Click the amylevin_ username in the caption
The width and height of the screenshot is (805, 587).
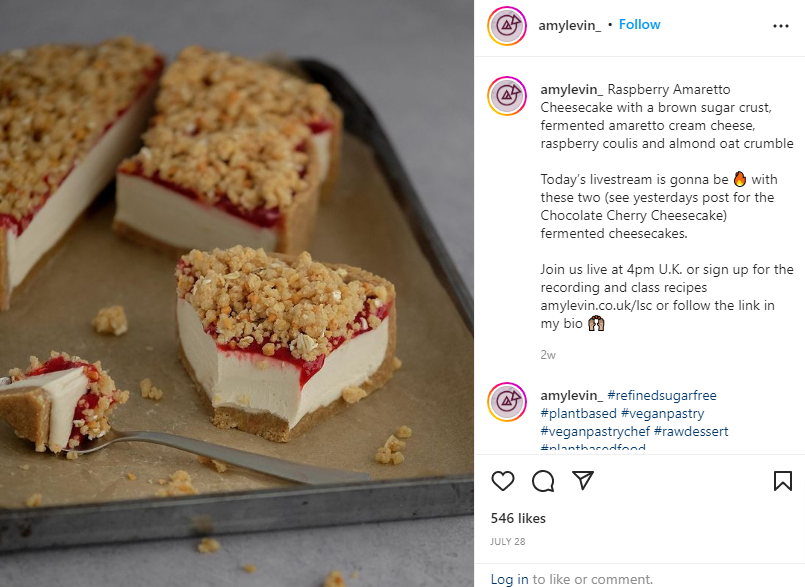(571, 89)
